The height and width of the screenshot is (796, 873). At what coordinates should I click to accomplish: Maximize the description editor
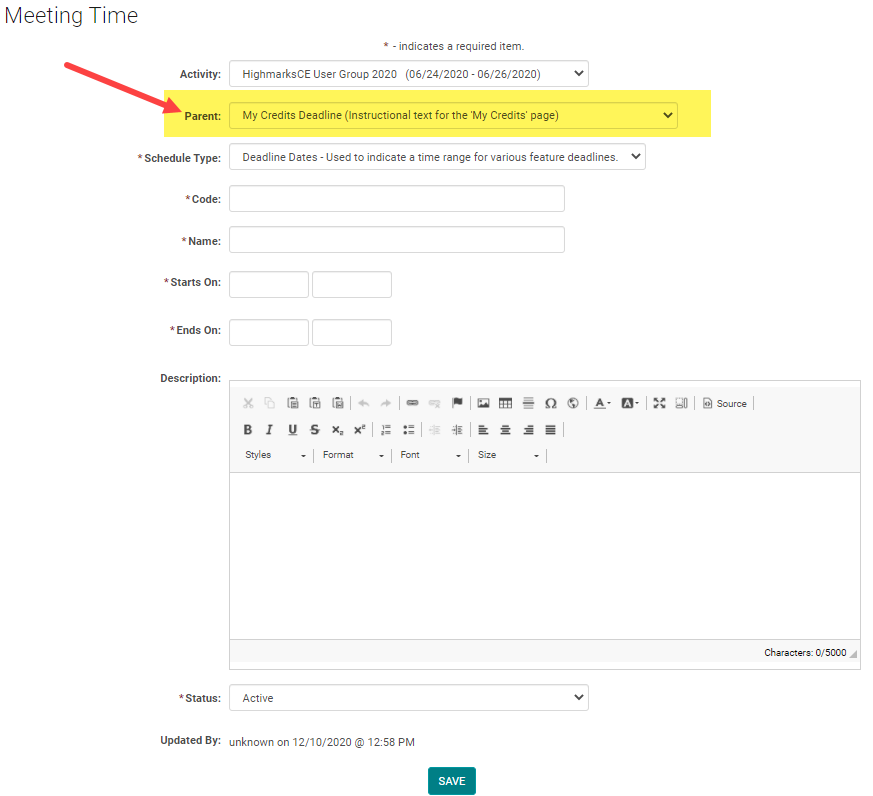point(659,404)
